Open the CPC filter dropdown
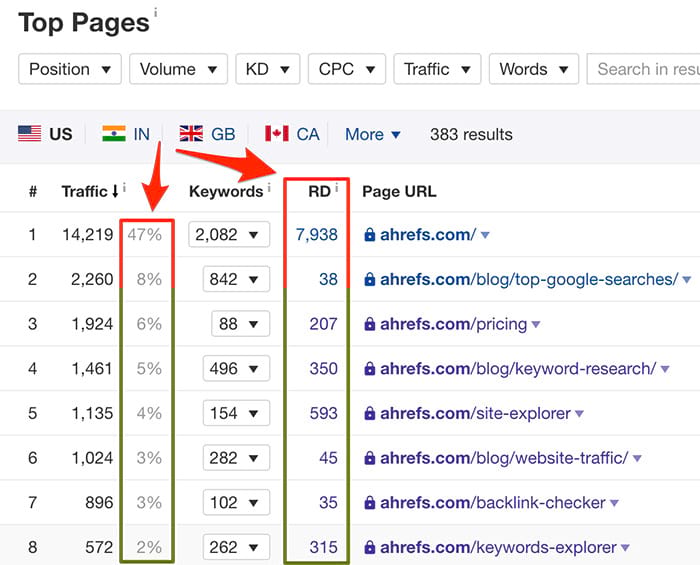 click(x=346, y=69)
